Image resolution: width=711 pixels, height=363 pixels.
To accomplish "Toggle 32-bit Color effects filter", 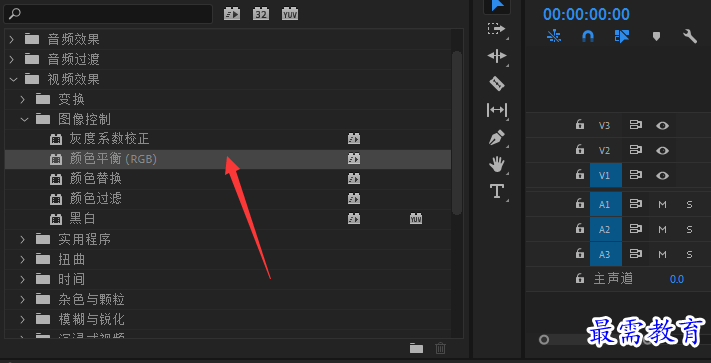I will pos(261,14).
